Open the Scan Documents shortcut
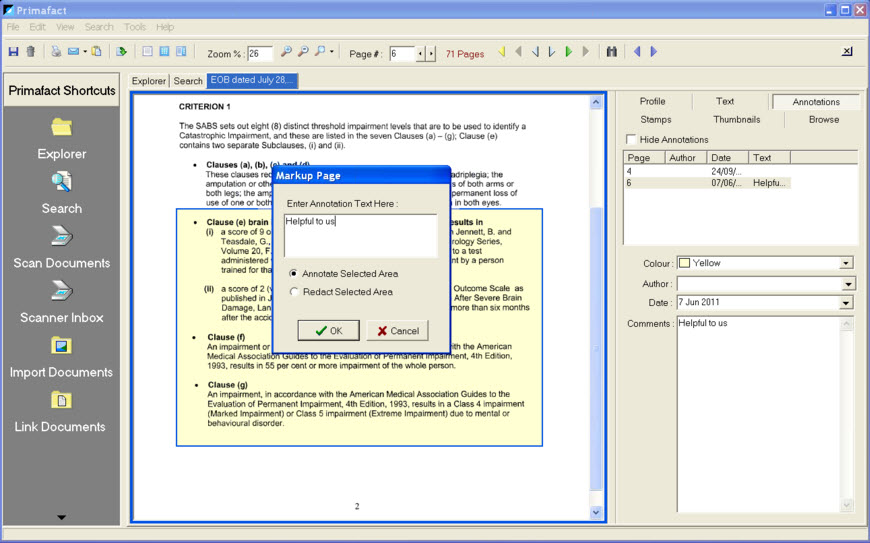This screenshot has height=543, width=870. point(62,247)
